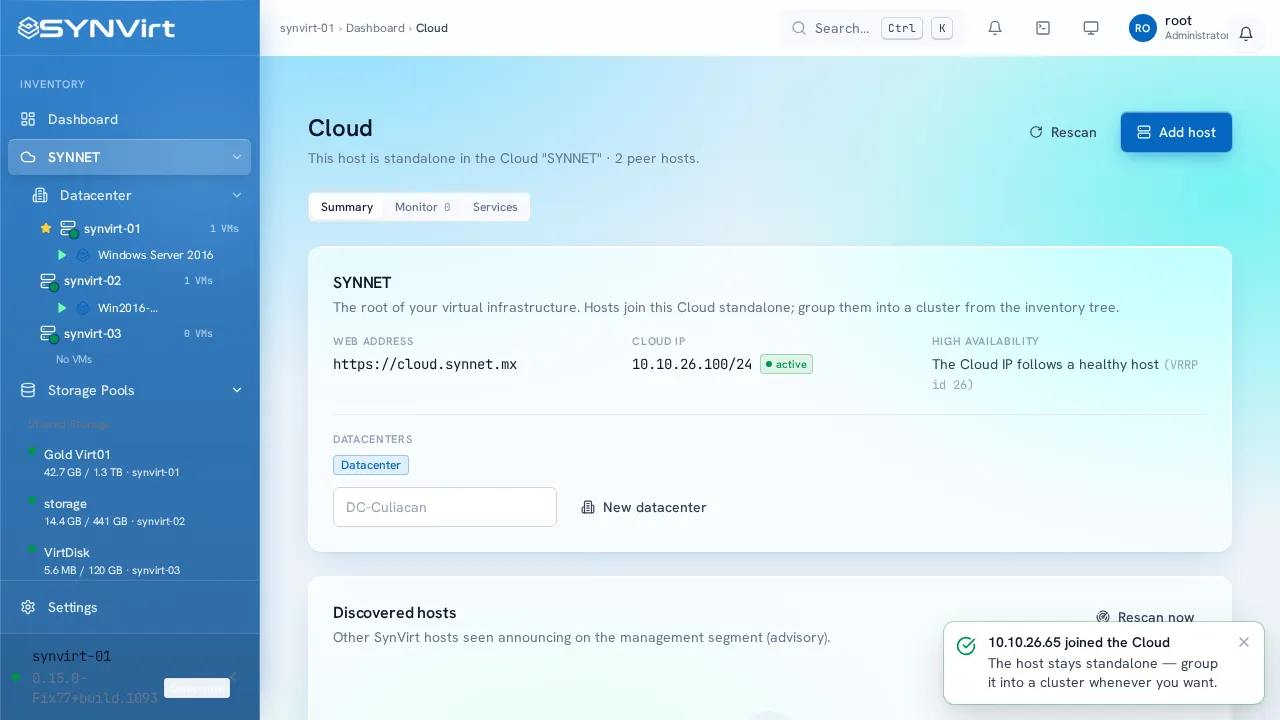Click the synvirt-02 host server icon
The height and width of the screenshot is (720, 1280).
click(48, 281)
